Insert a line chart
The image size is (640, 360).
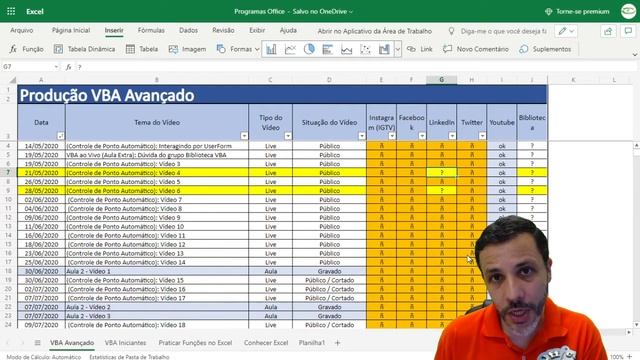pyautogui.click(x=290, y=49)
